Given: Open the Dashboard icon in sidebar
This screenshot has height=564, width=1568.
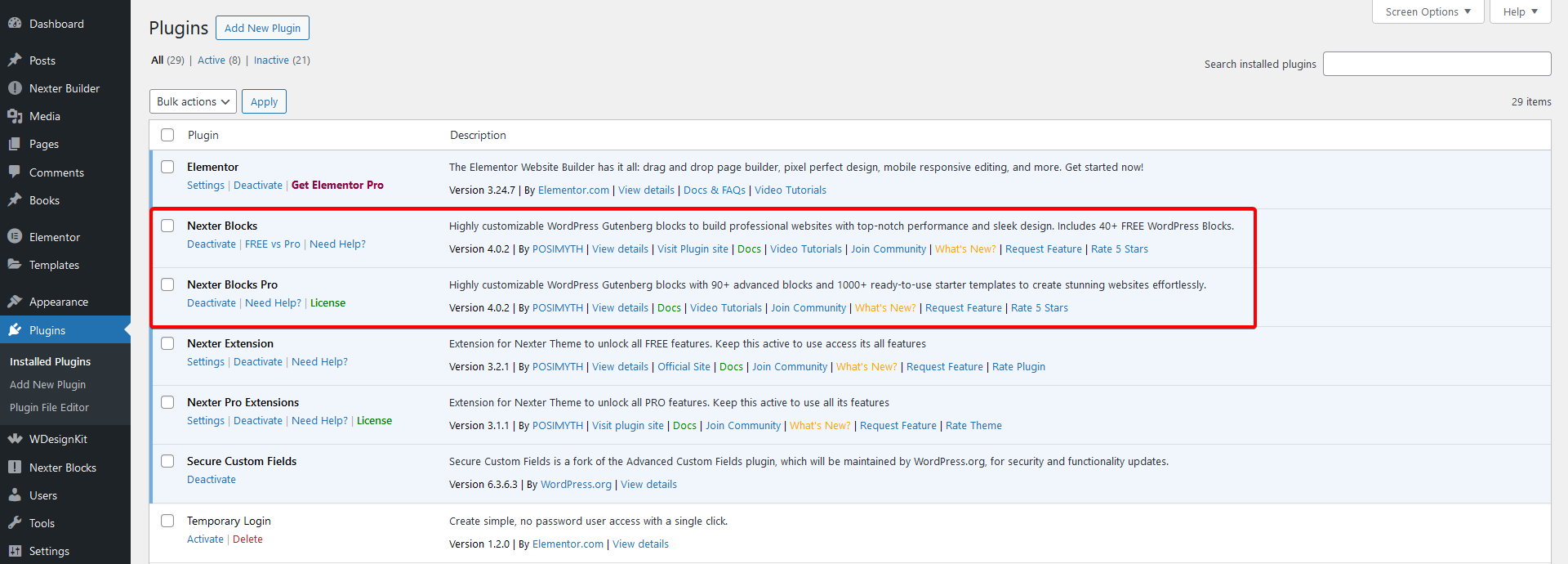Looking at the screenshot, I should point(15,24).
